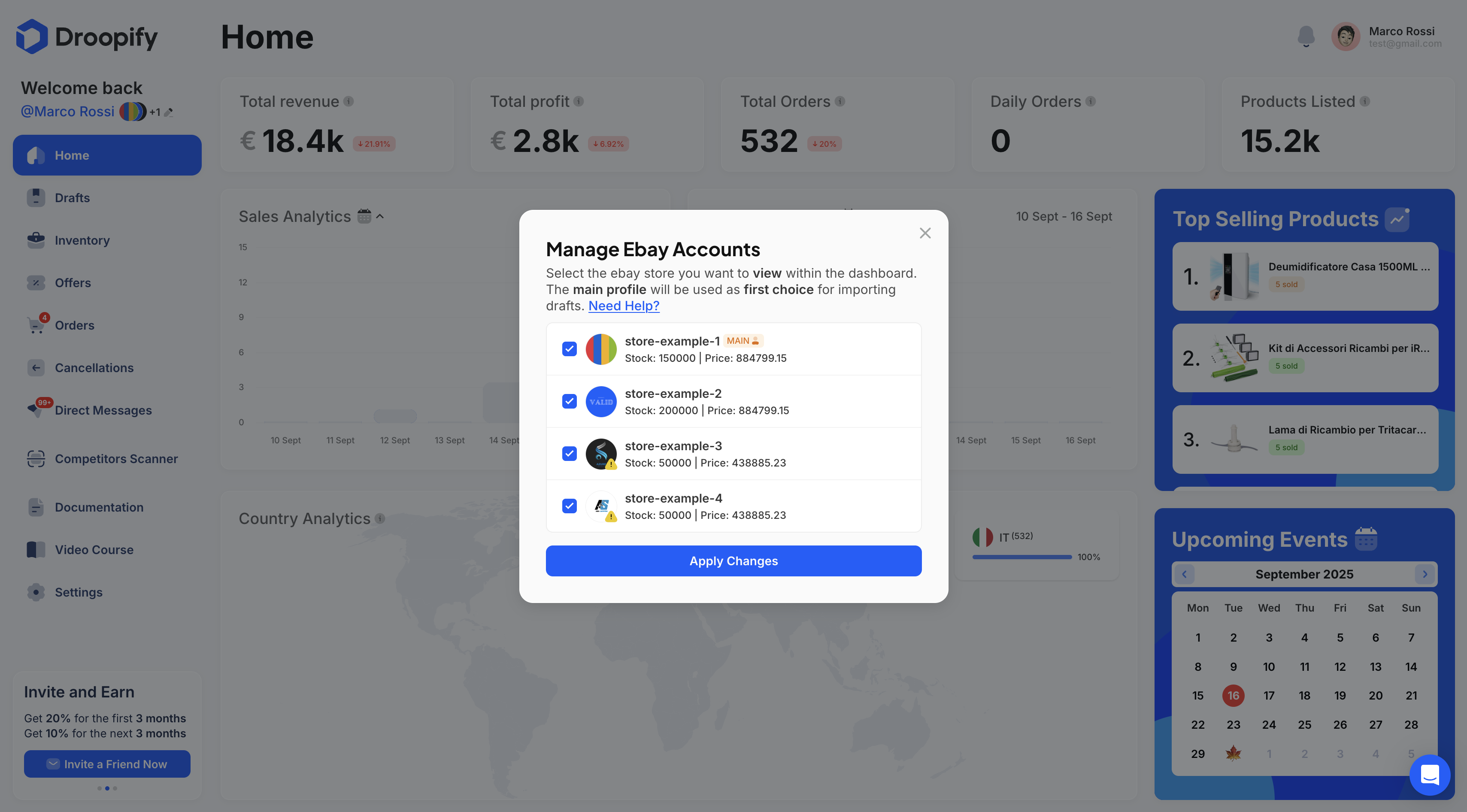Click the Total revenue info icon
Image resolution: width=1467 pixels, height=812 pixels.
coord(349,101)
